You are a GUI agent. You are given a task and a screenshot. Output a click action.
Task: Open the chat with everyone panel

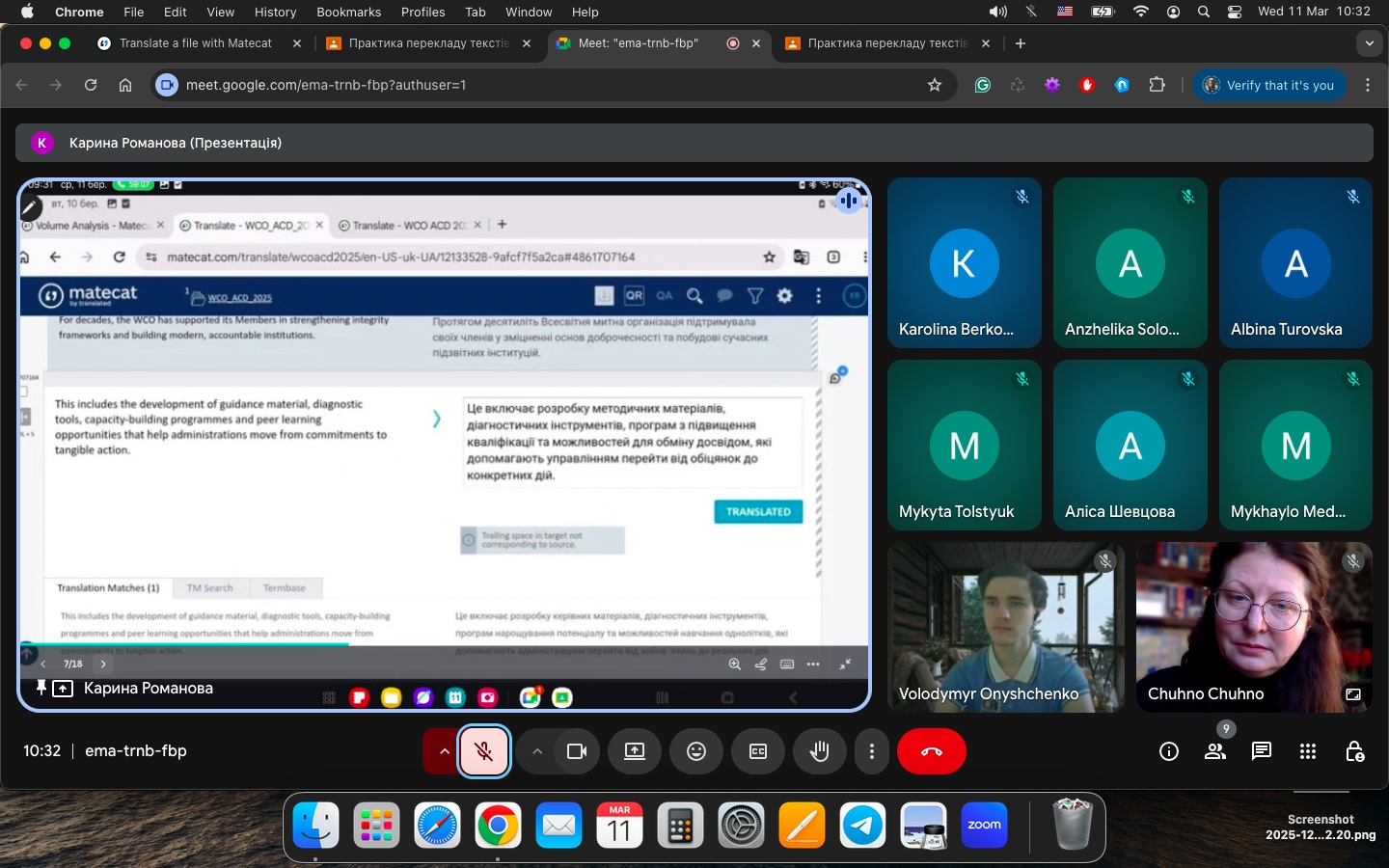pos(1262,751)
